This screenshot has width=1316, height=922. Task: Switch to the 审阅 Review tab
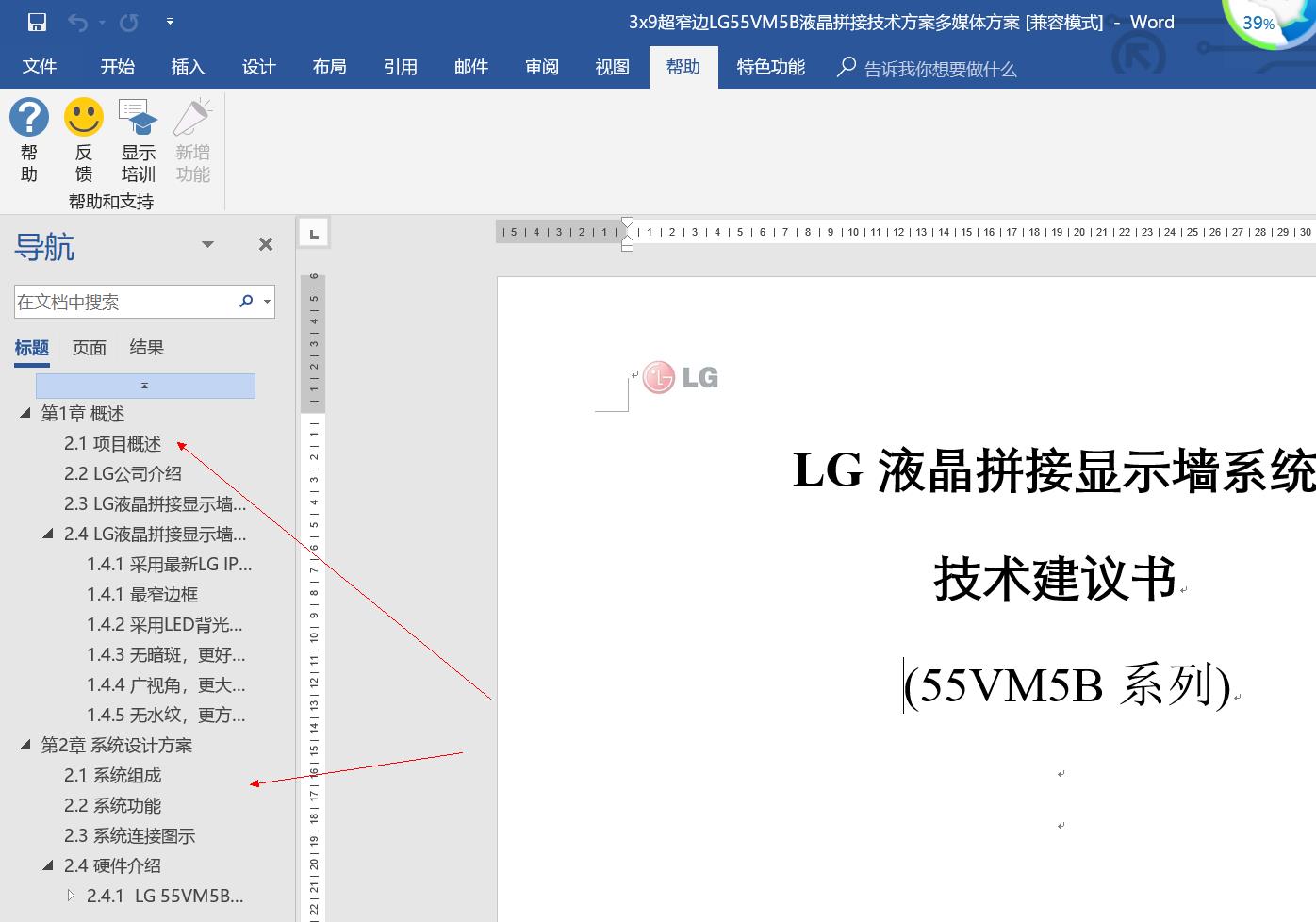[541, 67]
